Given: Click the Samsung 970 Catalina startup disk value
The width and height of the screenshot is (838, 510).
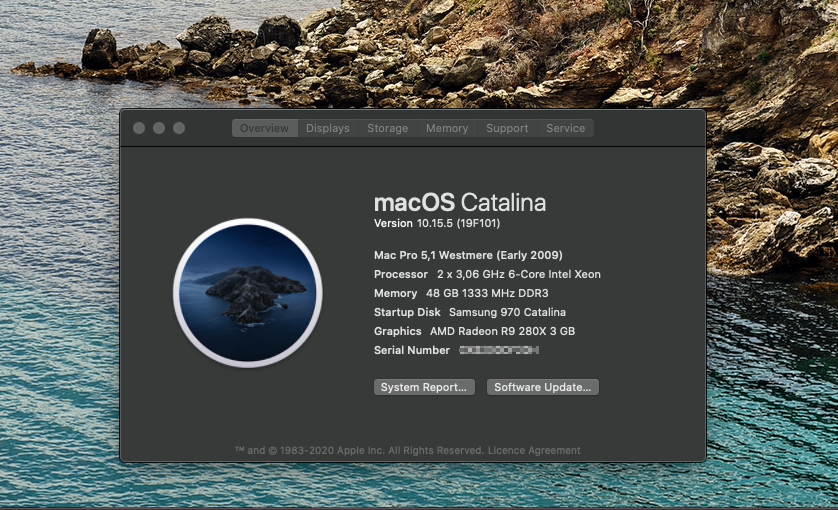Looking at the screenshot, I should 507,312.
